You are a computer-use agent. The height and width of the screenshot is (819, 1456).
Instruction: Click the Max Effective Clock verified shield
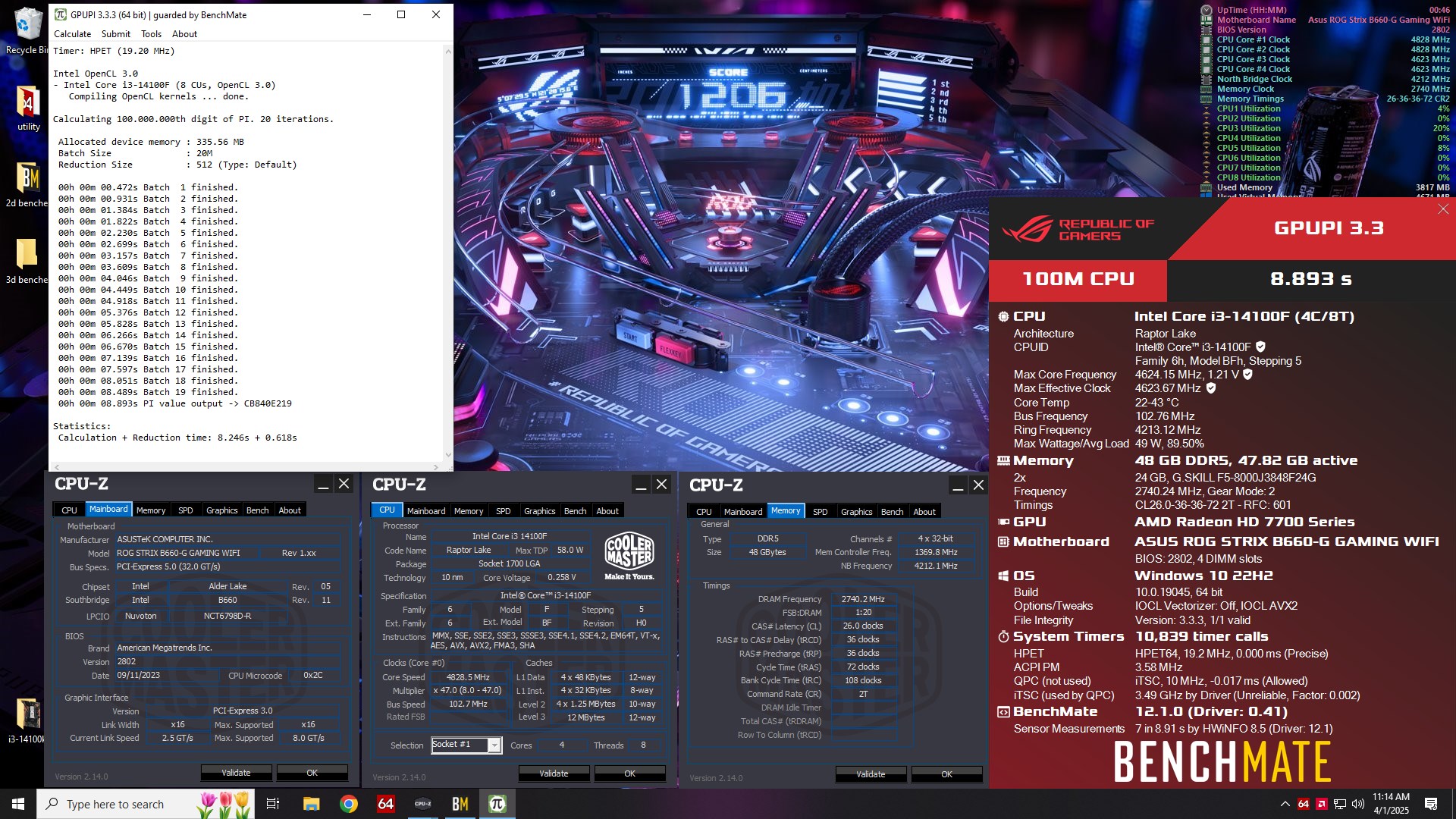[1211, 388]
